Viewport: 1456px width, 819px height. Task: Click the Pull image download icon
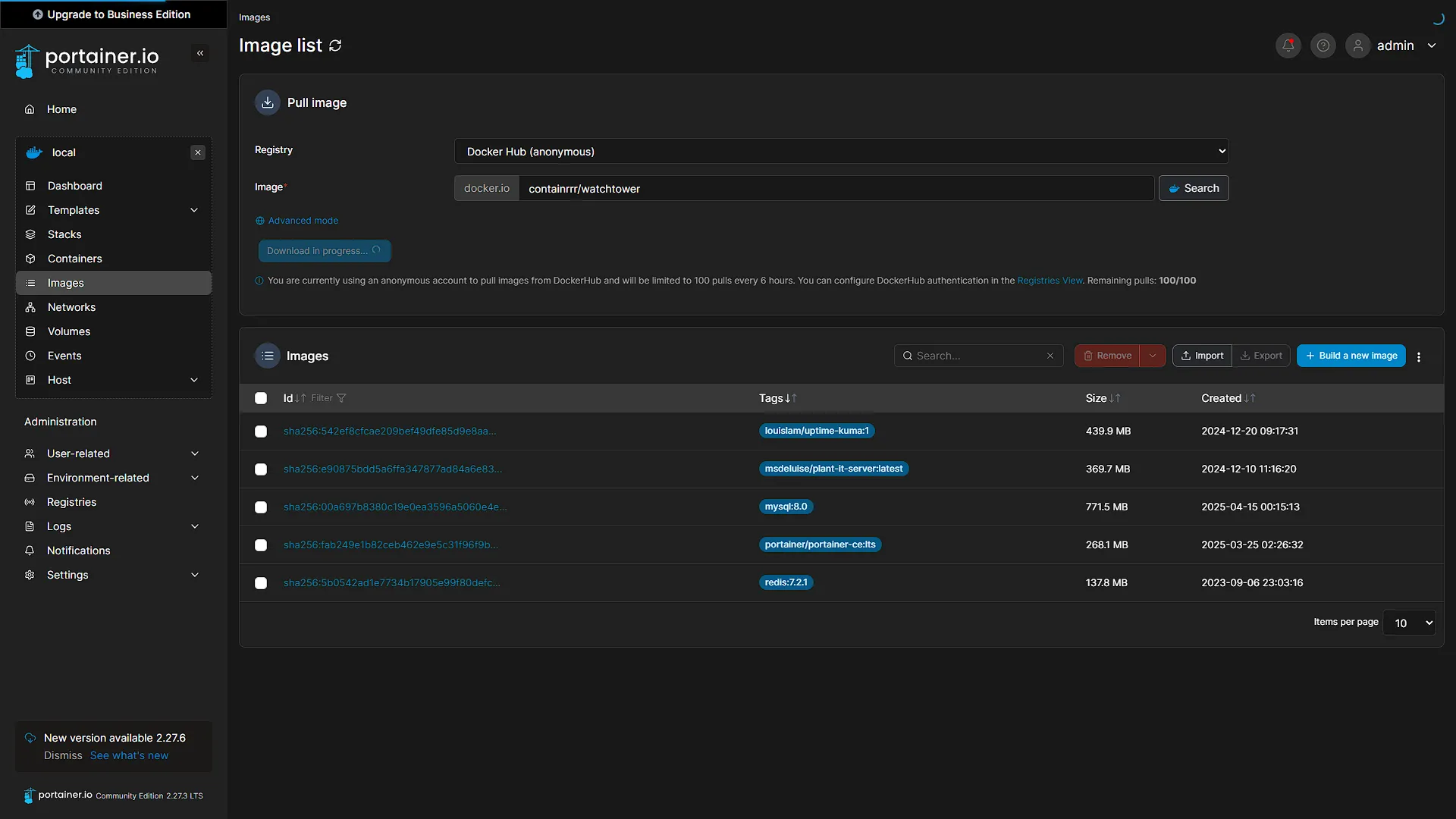pos(267,102)
